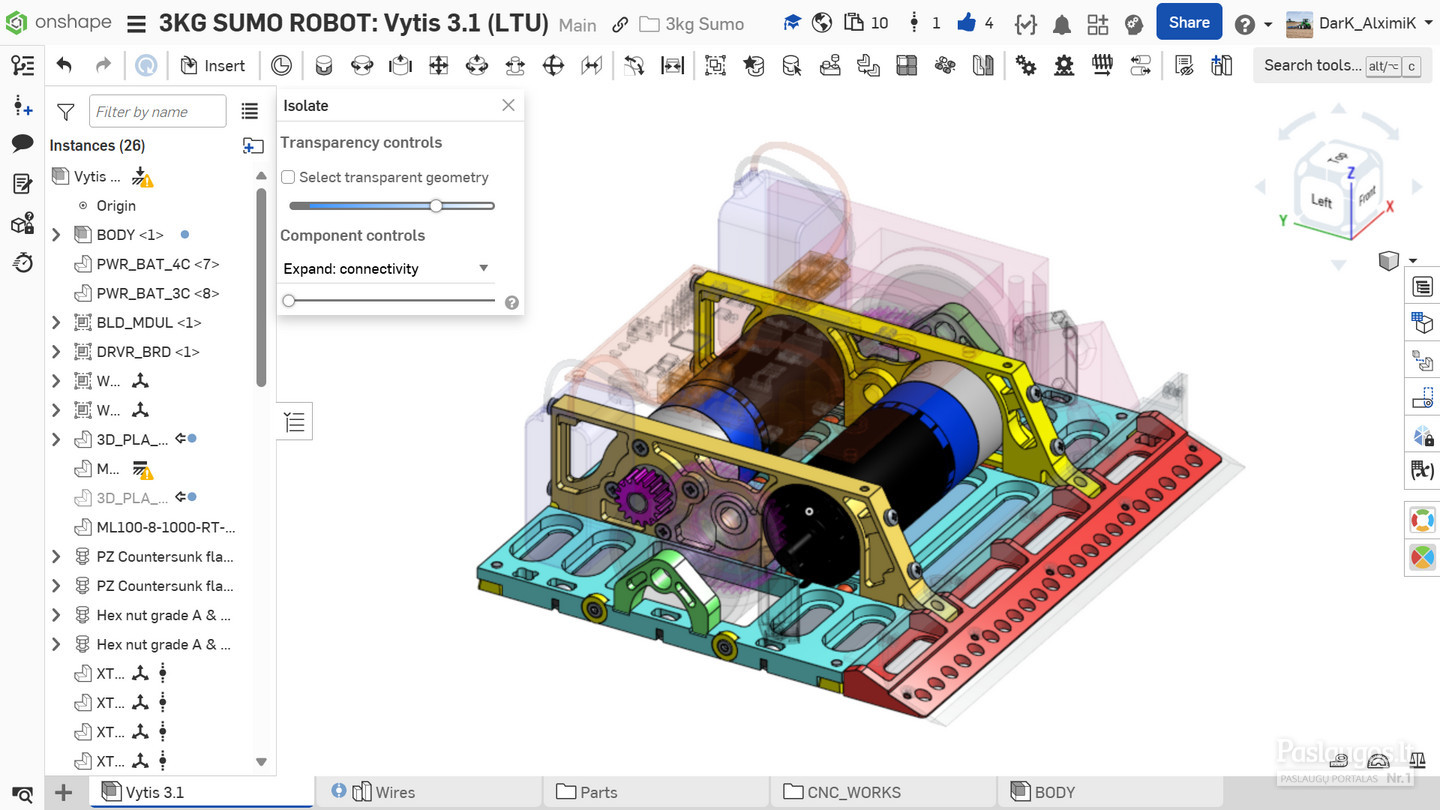Open the public globe icon

point(822,22)
